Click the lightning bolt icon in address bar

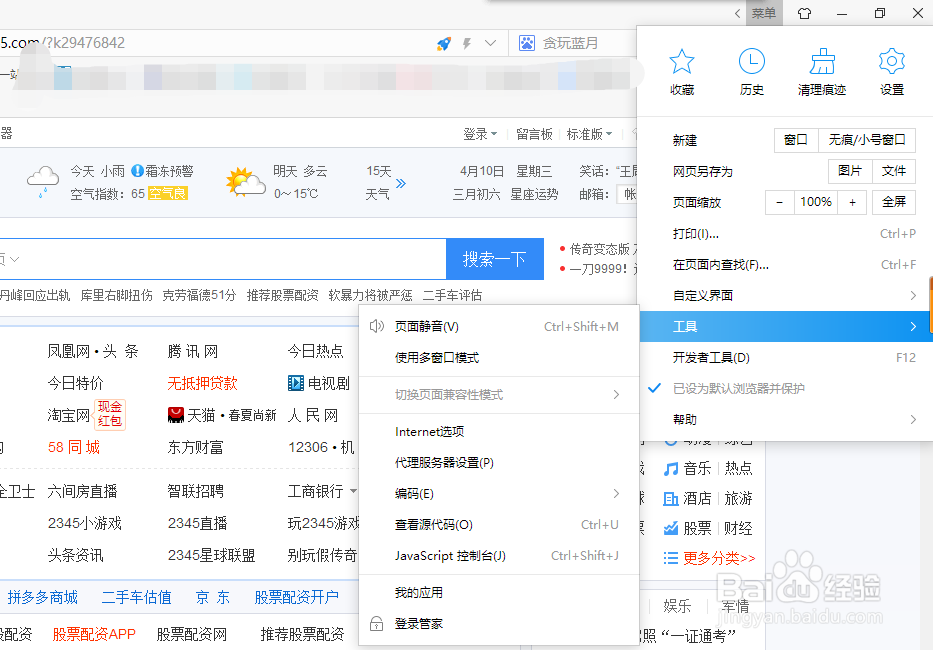467,43
